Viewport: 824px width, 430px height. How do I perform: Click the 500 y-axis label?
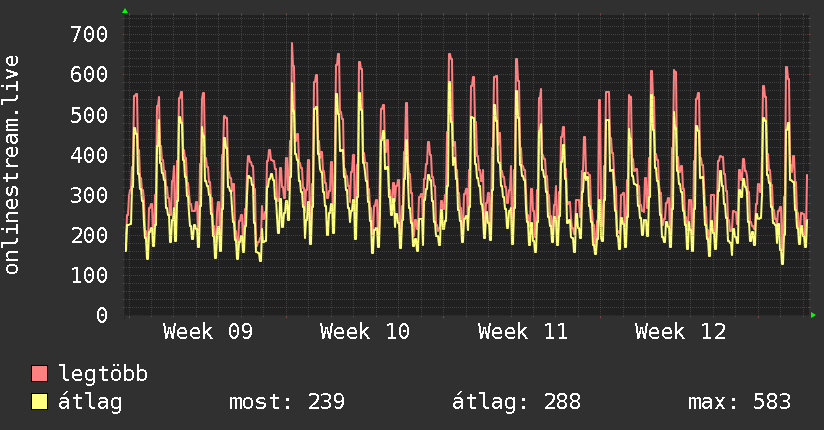tap(89, 115)
